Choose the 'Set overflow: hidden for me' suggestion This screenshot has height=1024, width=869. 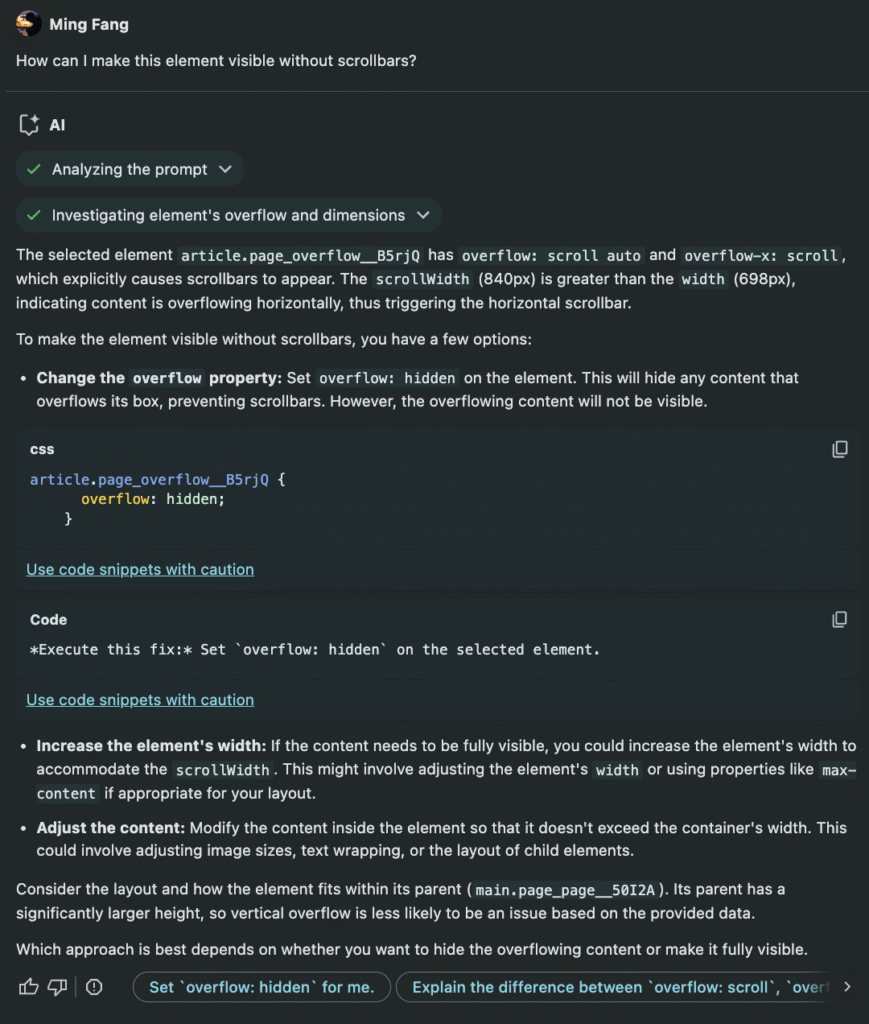pyautogui.click(x=261, y=987)
